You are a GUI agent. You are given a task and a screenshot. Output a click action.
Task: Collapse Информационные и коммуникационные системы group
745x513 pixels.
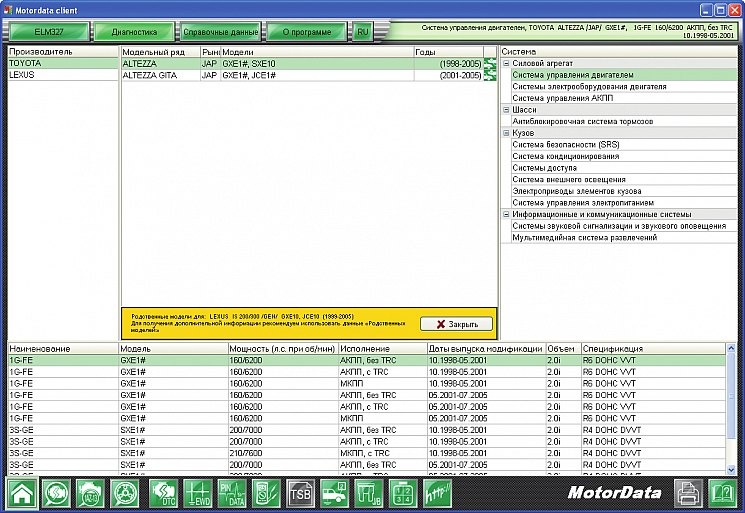tap(506, 214)
